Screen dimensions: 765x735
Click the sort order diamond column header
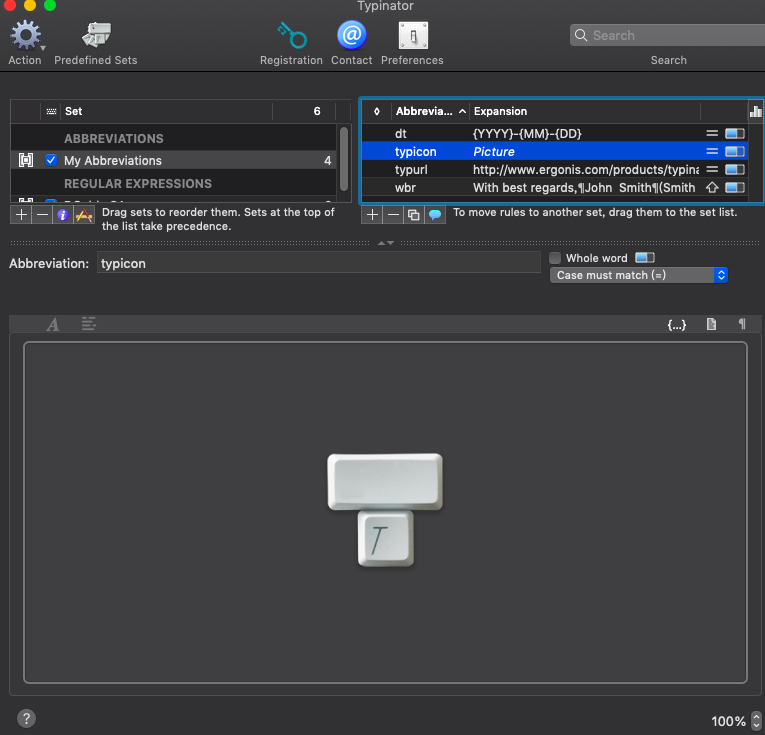(x=376, y=111)
